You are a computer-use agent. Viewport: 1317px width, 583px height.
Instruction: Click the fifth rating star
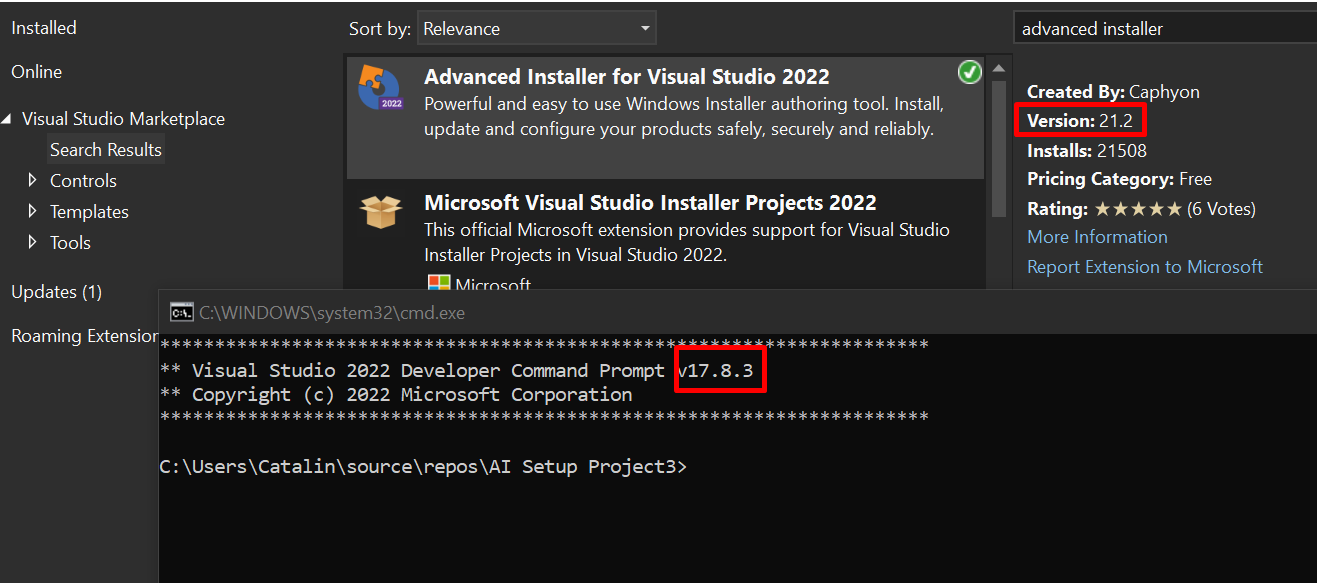click(x=1175, y=208)
